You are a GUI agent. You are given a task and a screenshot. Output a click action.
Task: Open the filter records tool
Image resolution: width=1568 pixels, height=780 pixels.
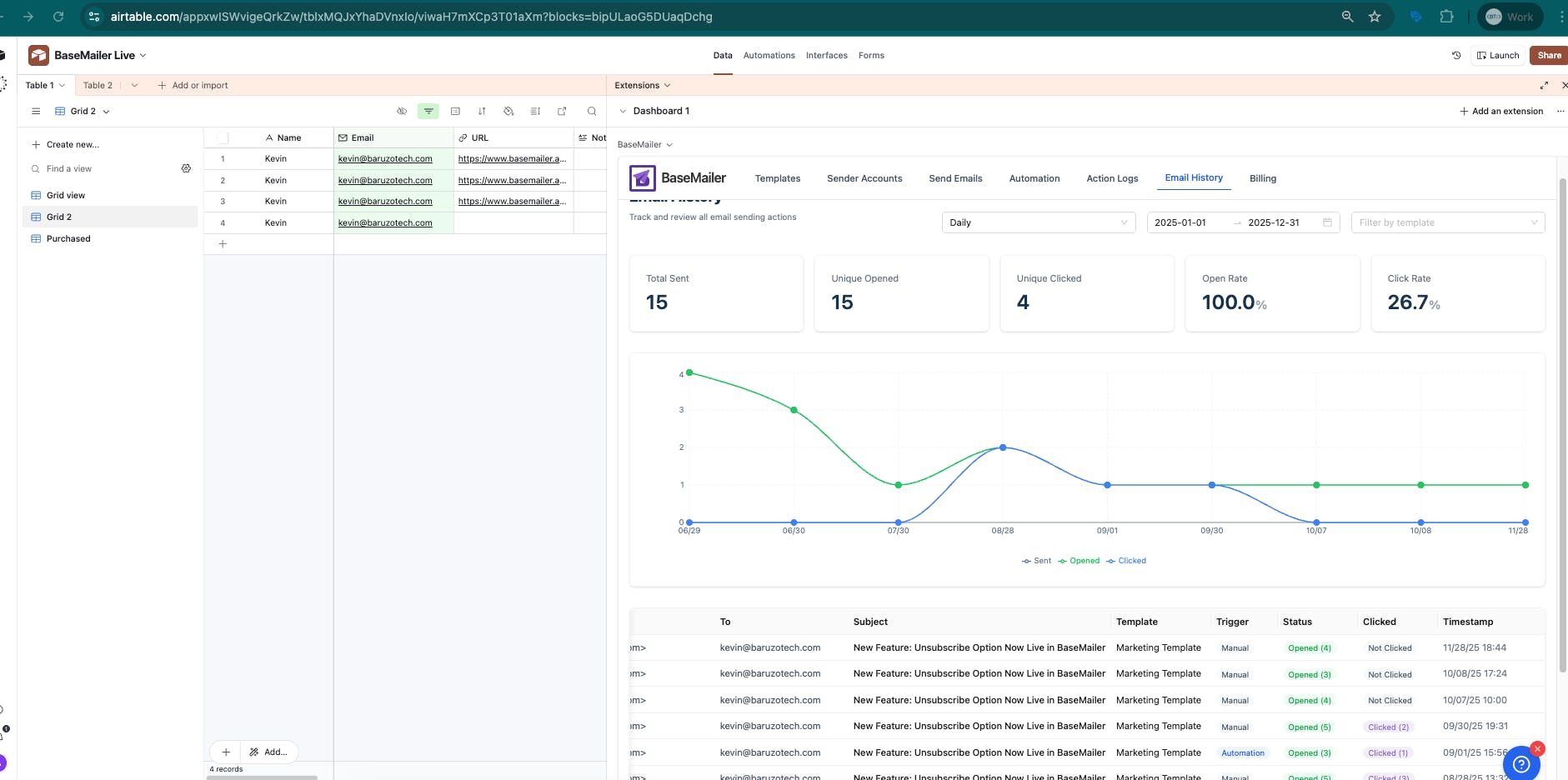coord(428,111)
